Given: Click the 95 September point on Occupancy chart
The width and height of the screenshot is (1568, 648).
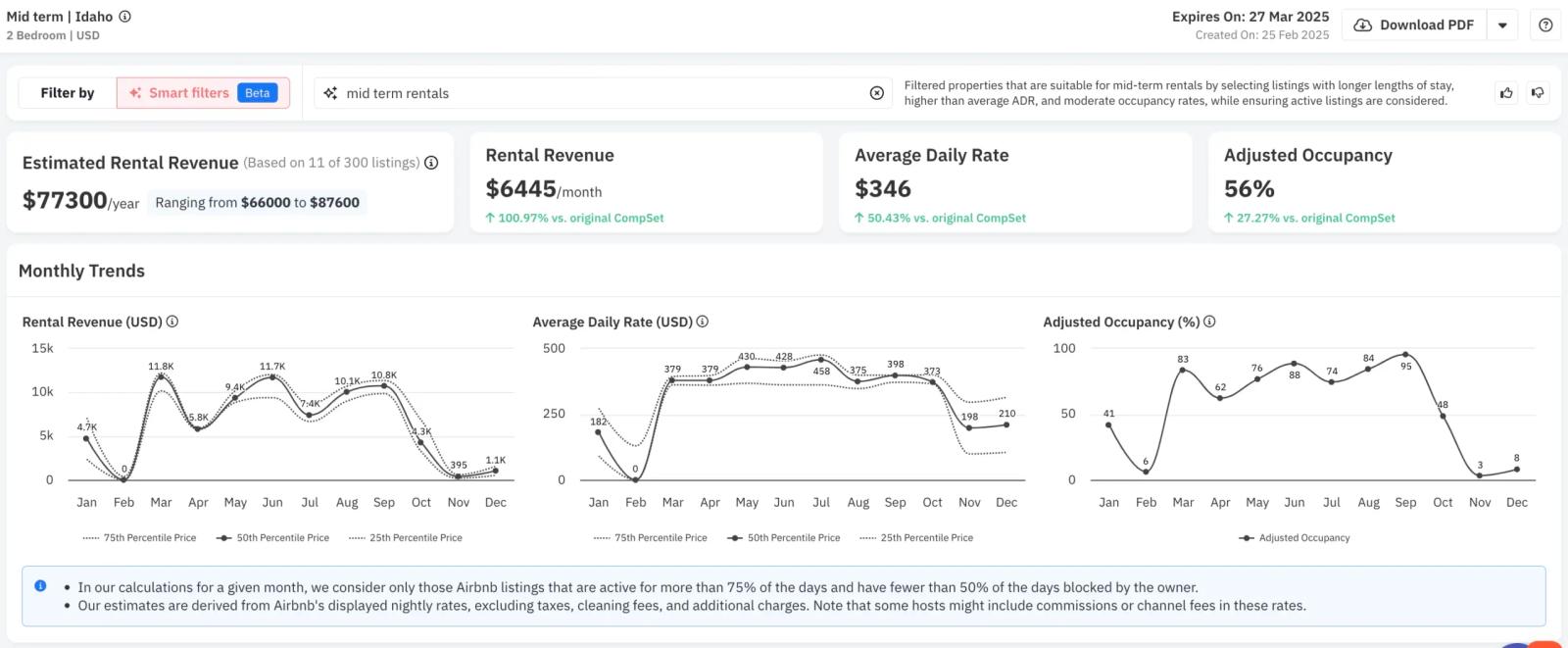Looking at the screenshot, I should (x=1405, y=354).
